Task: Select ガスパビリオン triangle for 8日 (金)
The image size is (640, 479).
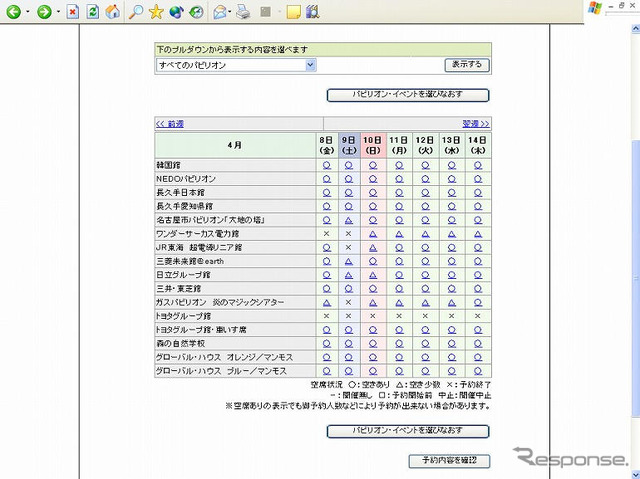Action: click(x=327, y=303)
